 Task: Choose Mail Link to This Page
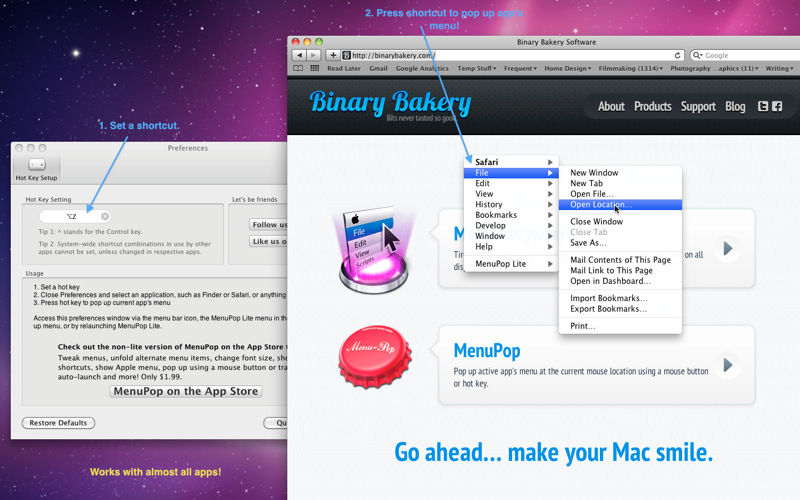(620, 270)
